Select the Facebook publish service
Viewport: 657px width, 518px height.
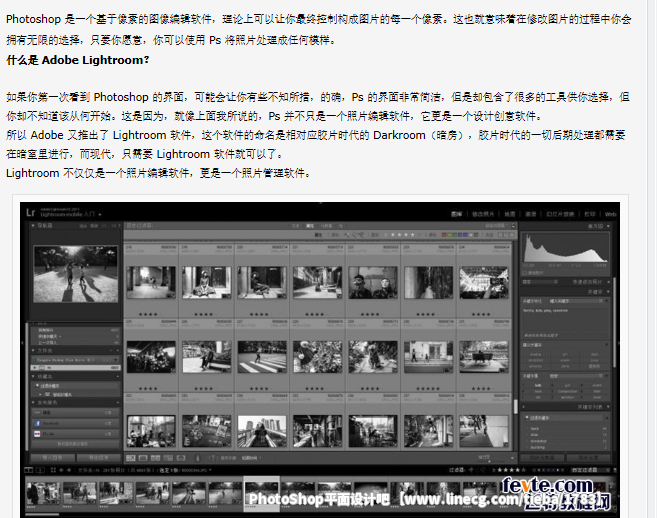[x=75, y=423]
